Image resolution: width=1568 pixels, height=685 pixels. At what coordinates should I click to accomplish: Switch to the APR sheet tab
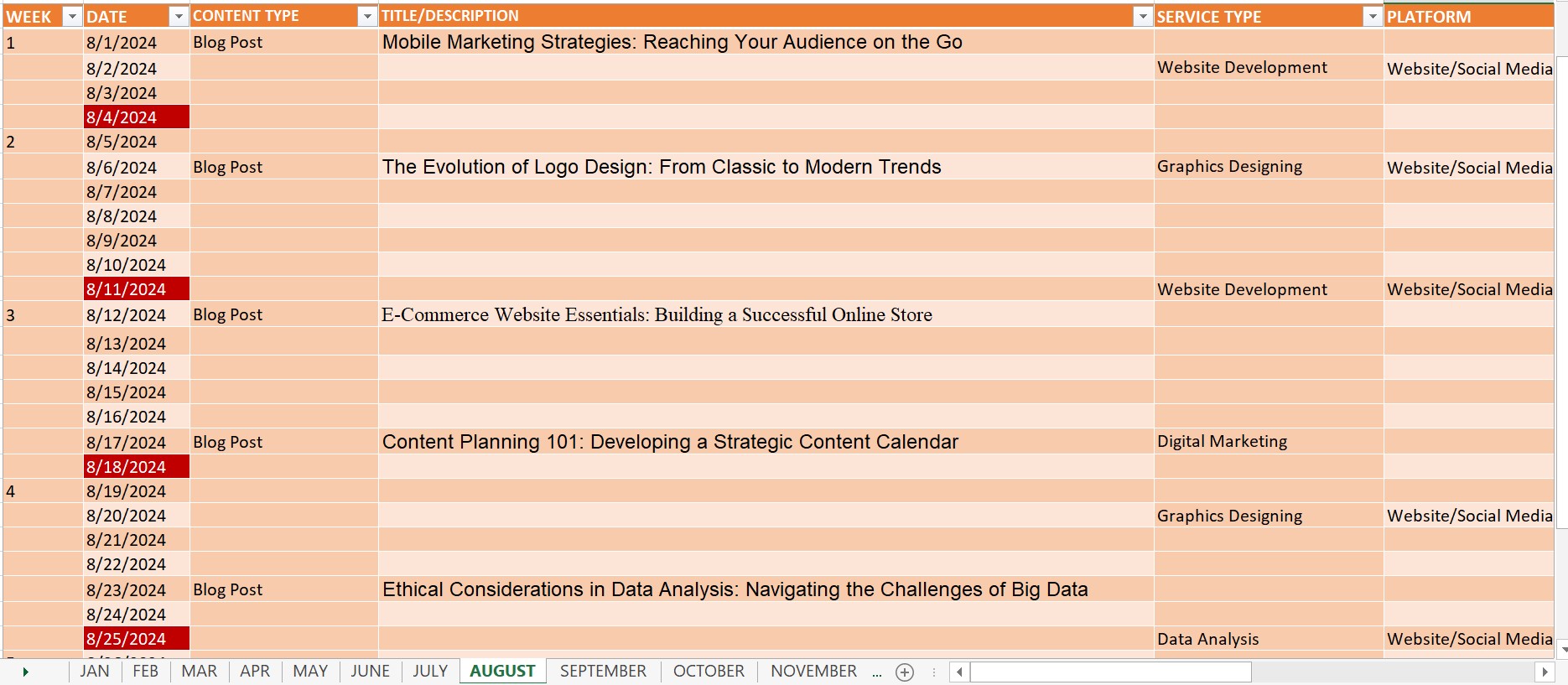pyautogui.click(x=255, y=671)
